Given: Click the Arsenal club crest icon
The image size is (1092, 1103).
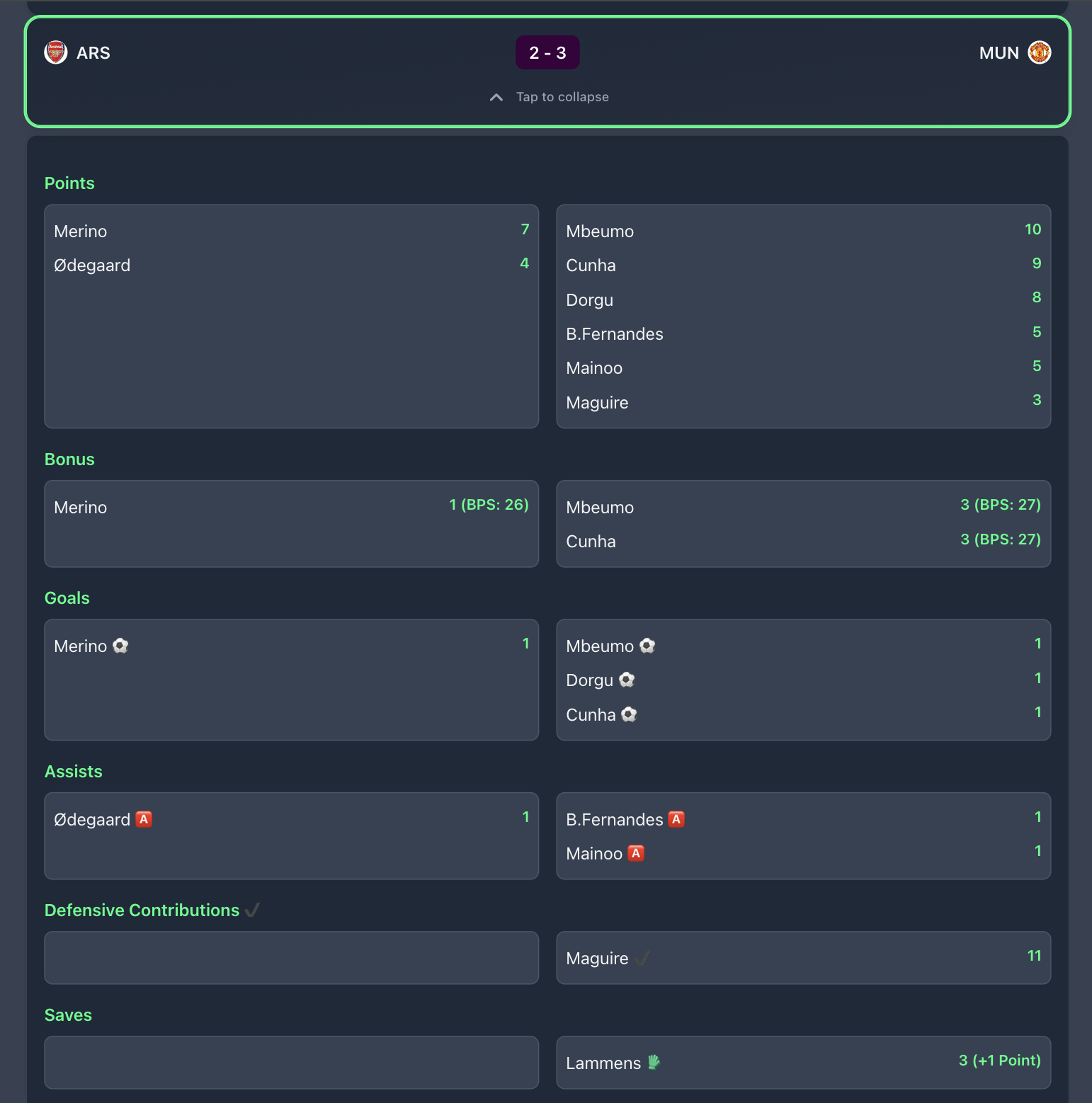Looking at the screenshot, I should (56, 52).
